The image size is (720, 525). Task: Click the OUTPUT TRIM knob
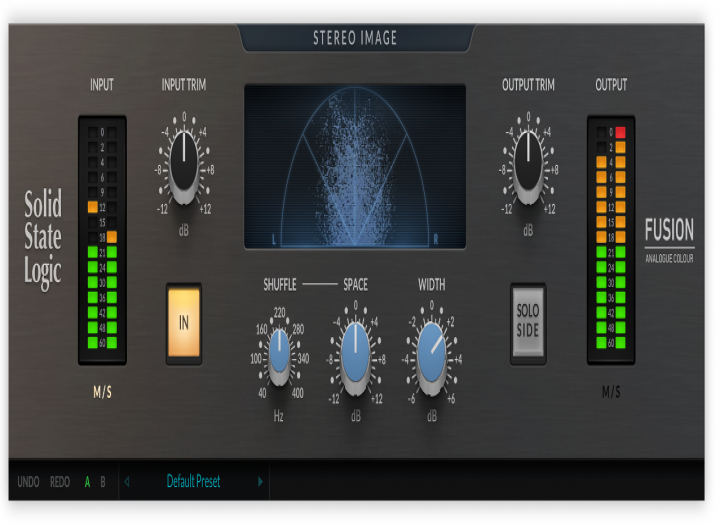pos(528,166)
